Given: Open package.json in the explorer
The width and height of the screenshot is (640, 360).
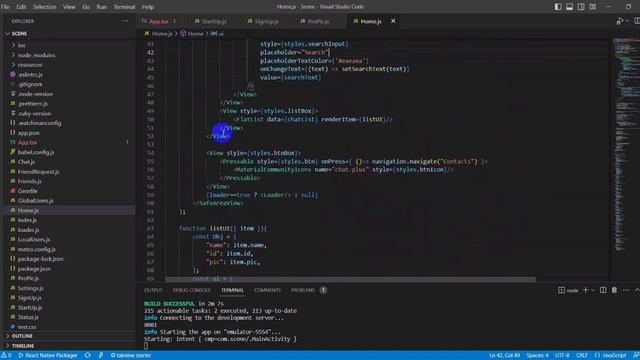Looking at the screenshot, I should [x=34, y=269].
